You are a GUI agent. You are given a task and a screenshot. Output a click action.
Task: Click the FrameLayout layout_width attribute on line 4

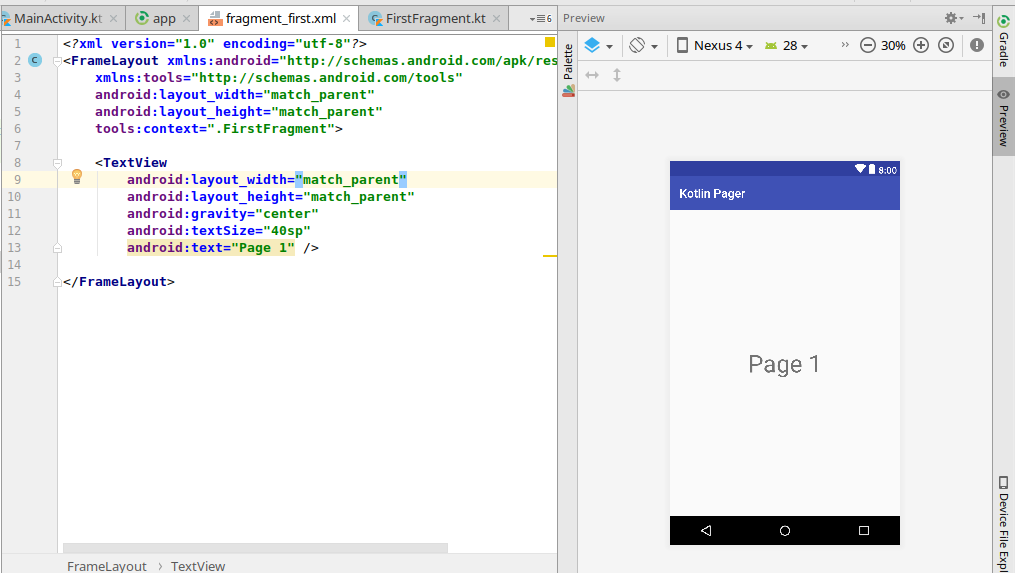click(235, 95)
